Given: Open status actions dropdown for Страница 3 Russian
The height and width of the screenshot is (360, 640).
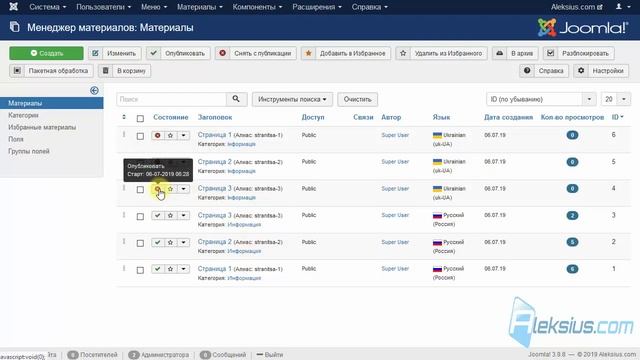Looking at the screenshot, I should click(184, 216).
